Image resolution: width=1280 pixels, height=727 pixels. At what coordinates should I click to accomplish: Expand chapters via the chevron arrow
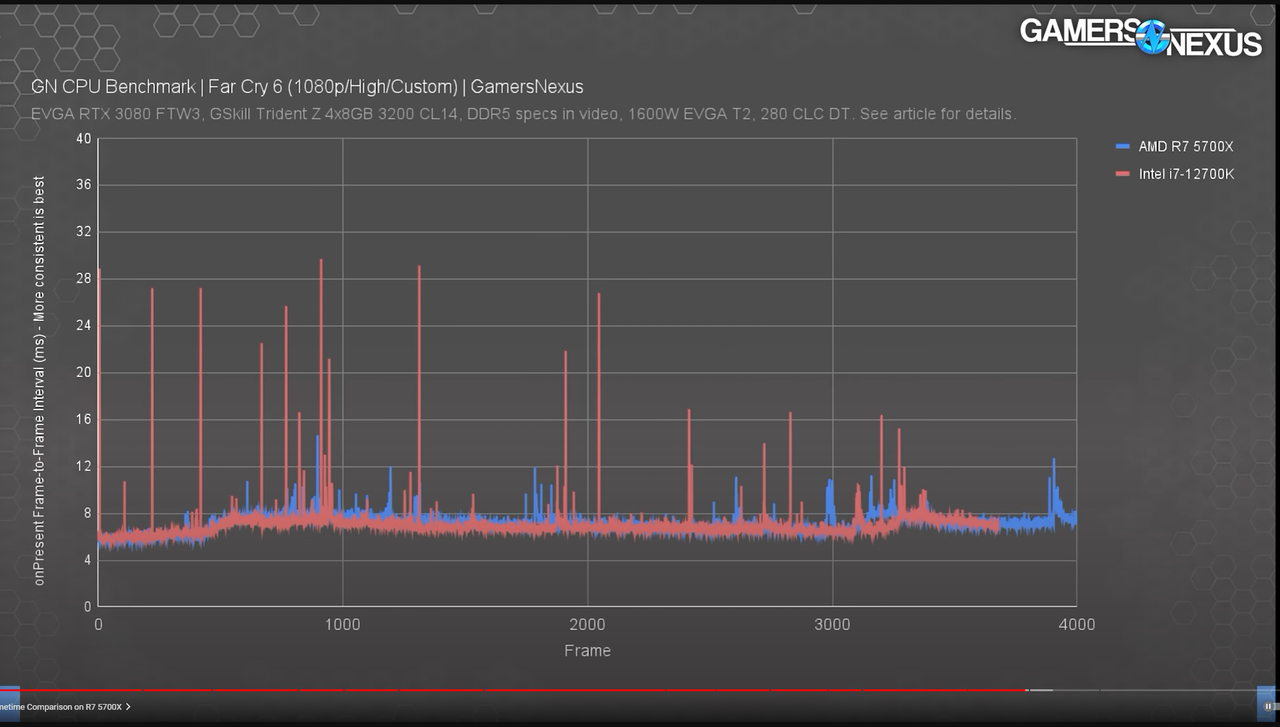[x=129, y=707]
